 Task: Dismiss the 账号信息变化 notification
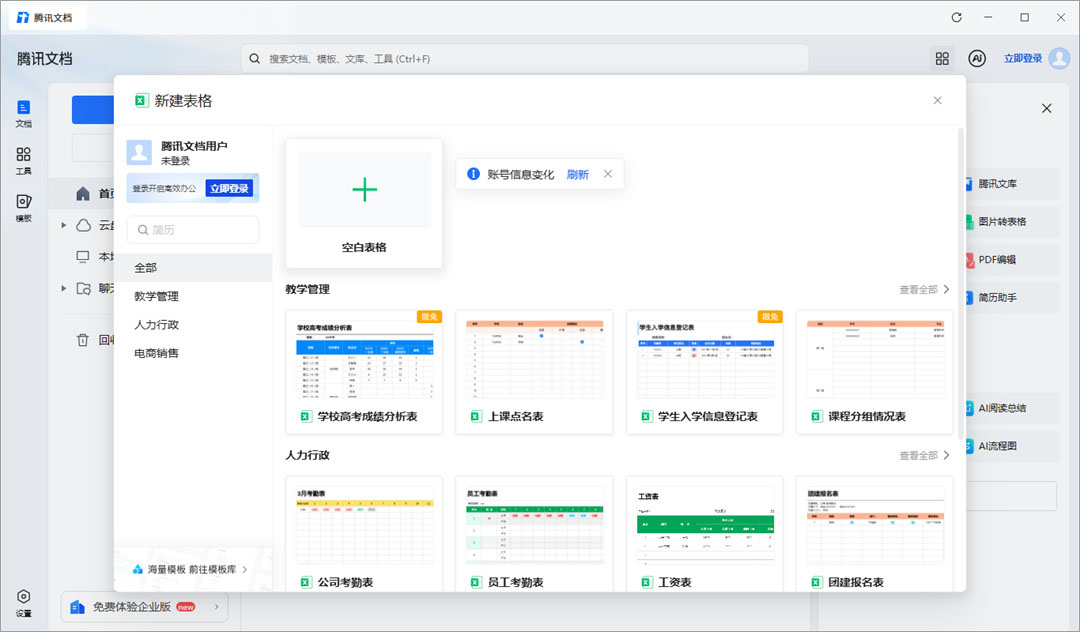coord(608,174)
